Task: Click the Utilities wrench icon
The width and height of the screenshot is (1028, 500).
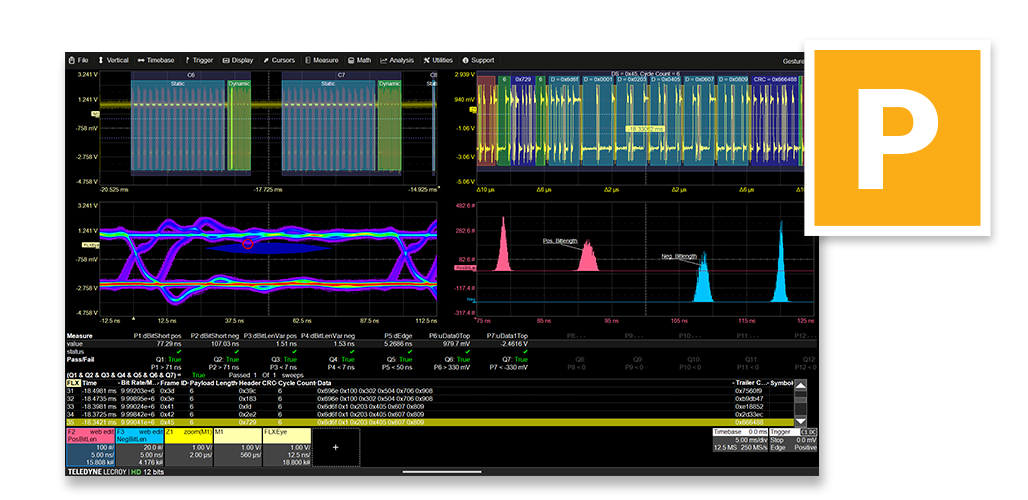Action: pyautogui.click(x=427, y=60)
